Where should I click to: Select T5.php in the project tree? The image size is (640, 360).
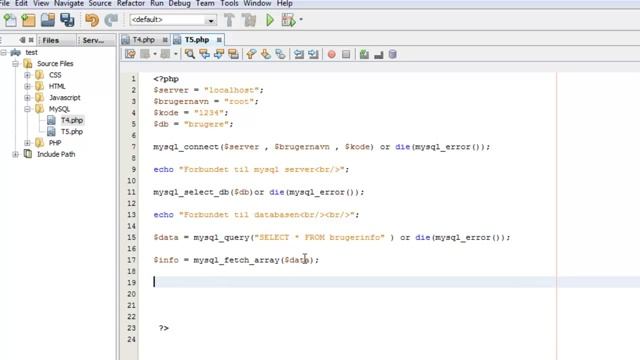pyautogui.click(x=72, y=131)
